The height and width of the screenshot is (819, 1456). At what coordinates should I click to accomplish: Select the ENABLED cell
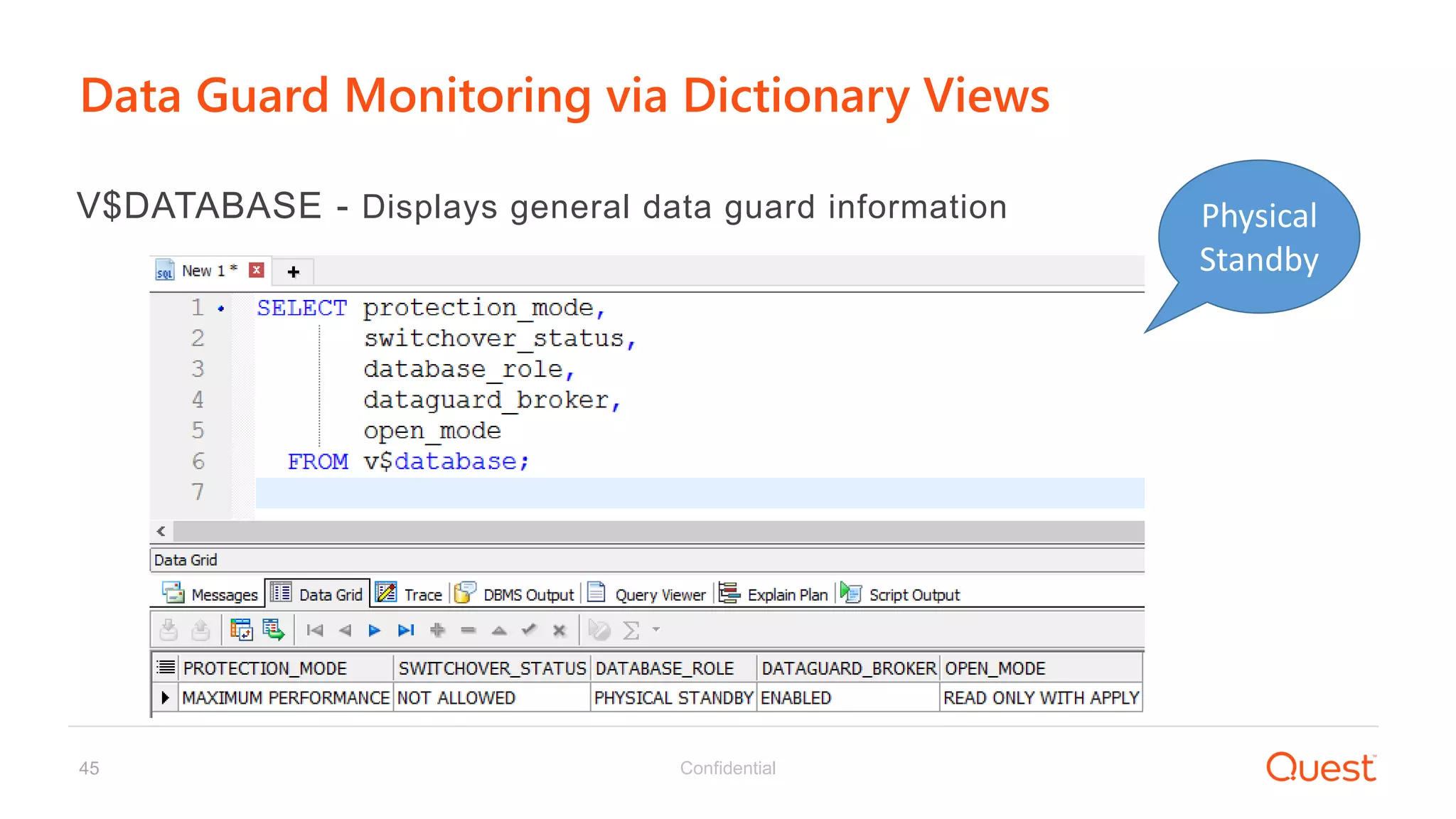click(x=849, y=697)
